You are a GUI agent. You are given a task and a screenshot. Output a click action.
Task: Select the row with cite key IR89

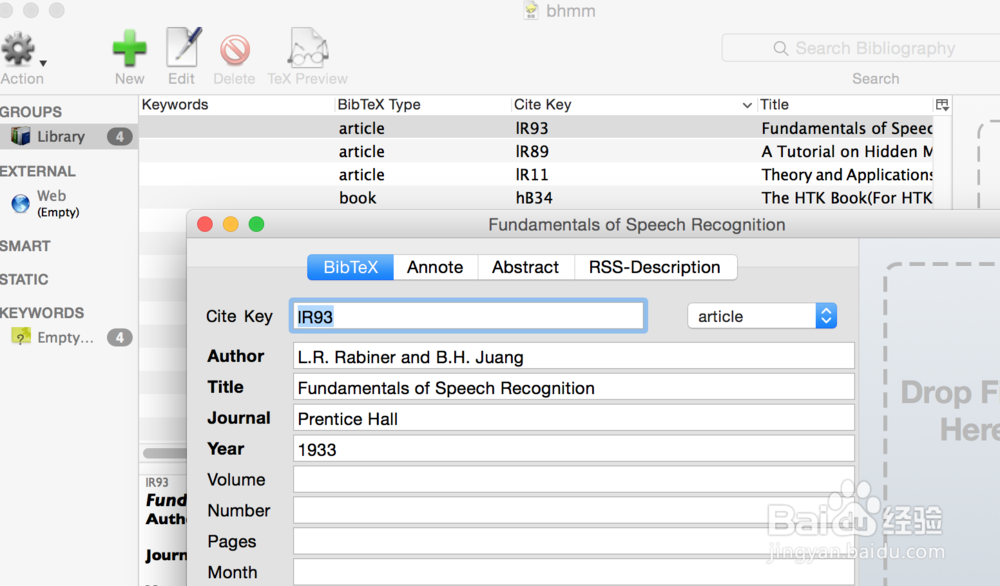536,151
